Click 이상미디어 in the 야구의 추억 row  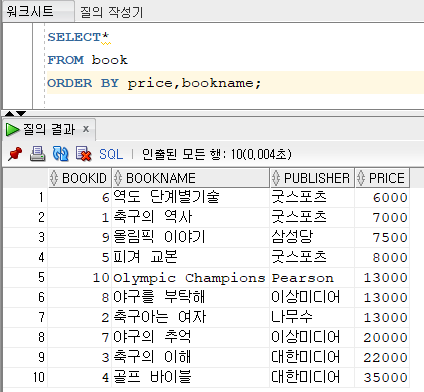pyautogui.click(x=312, y=337)
